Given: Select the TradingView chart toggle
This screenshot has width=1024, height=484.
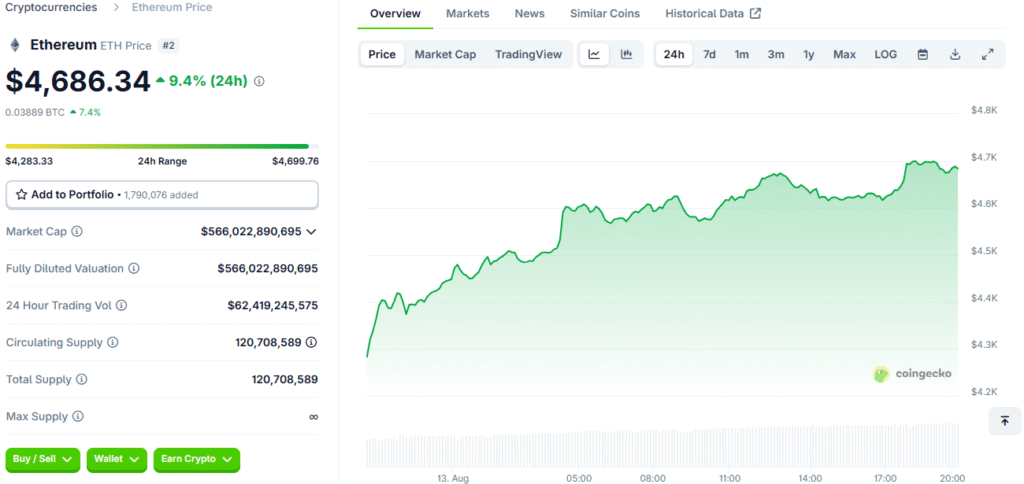Looking at the screenshot, I should pos(528,54).
